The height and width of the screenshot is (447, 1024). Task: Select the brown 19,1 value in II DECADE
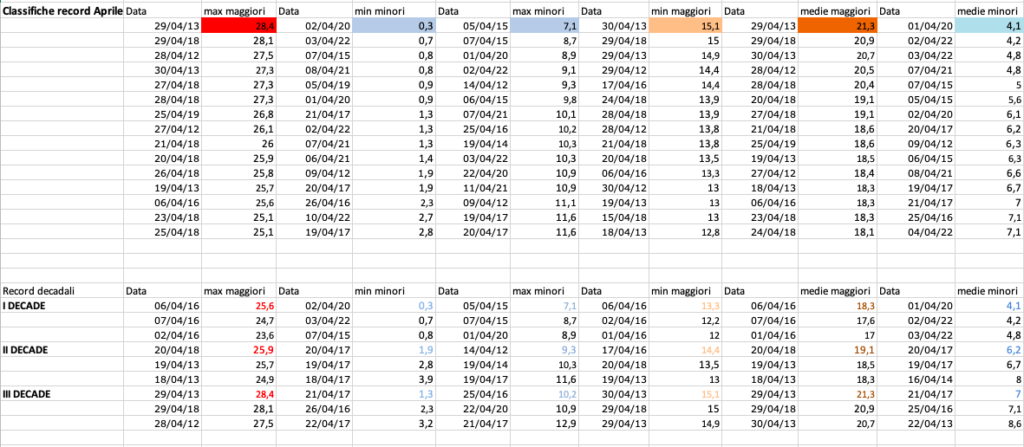click(x=839, y=349)
